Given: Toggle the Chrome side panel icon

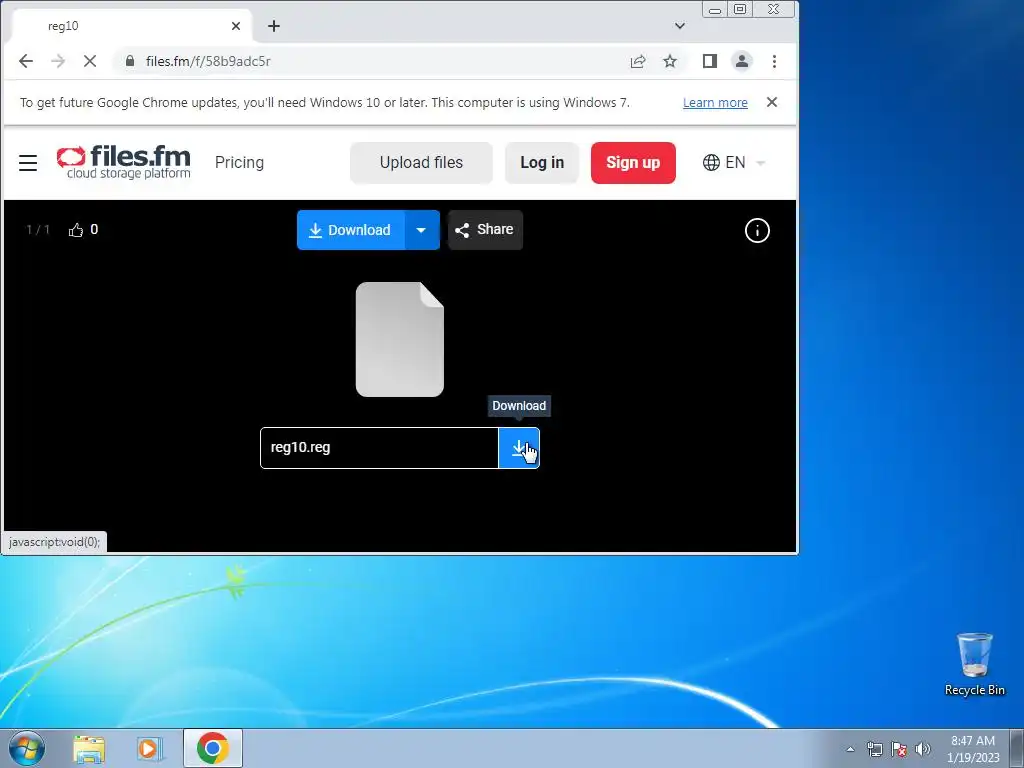Looking at the screenshot, I should click(x=710, y=61).
